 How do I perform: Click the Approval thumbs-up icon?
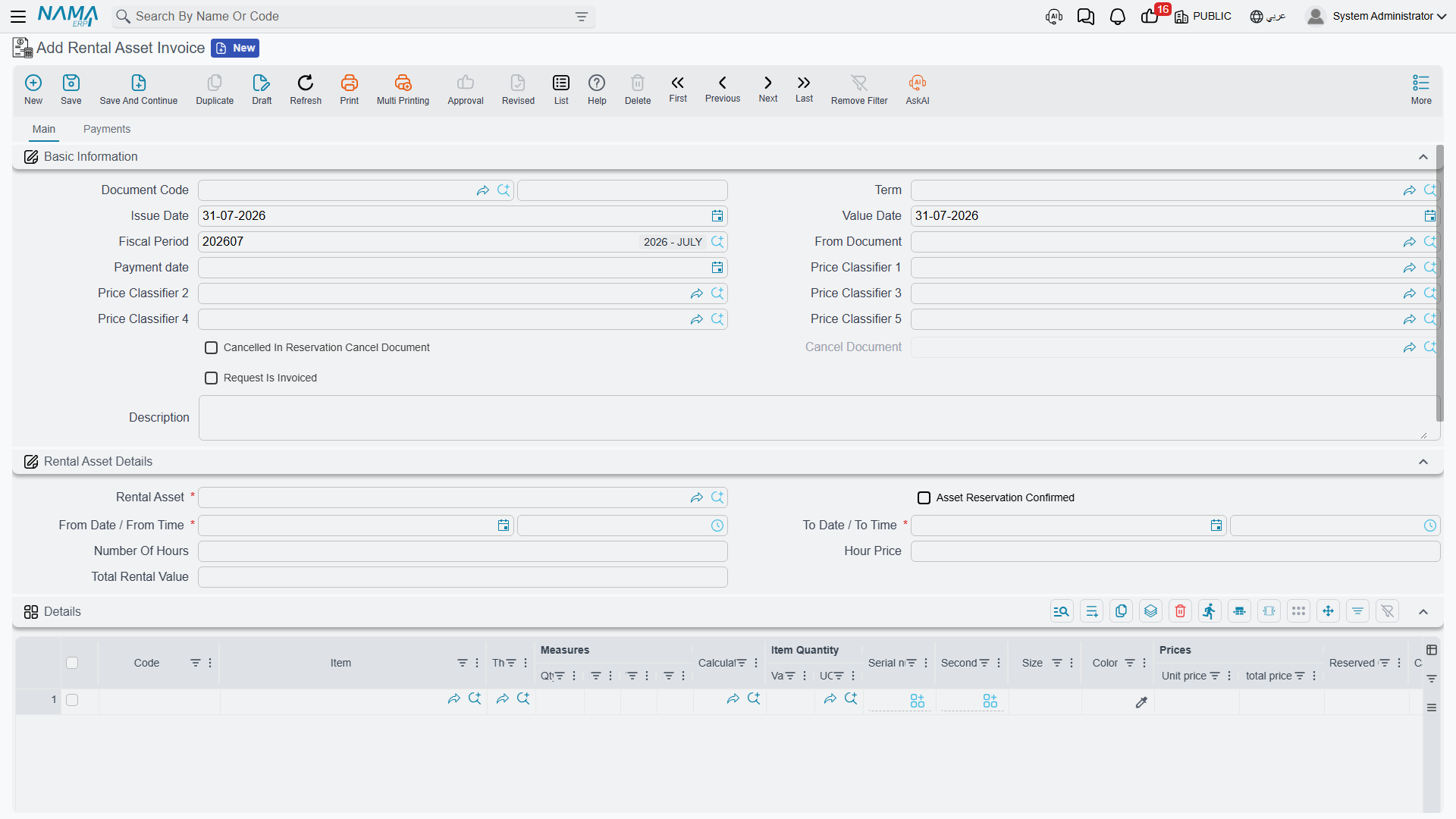coord(466,82)
